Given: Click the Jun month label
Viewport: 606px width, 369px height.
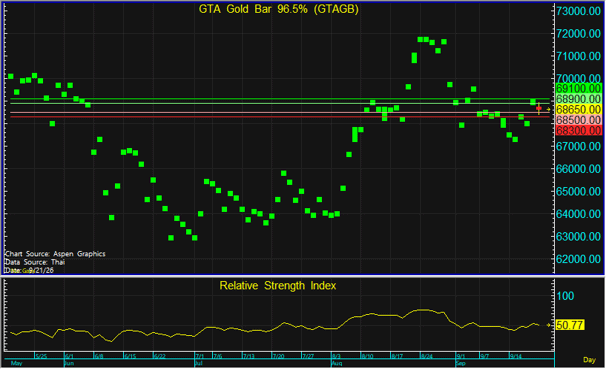Looking at the screenshot, I should coord(69,363).
